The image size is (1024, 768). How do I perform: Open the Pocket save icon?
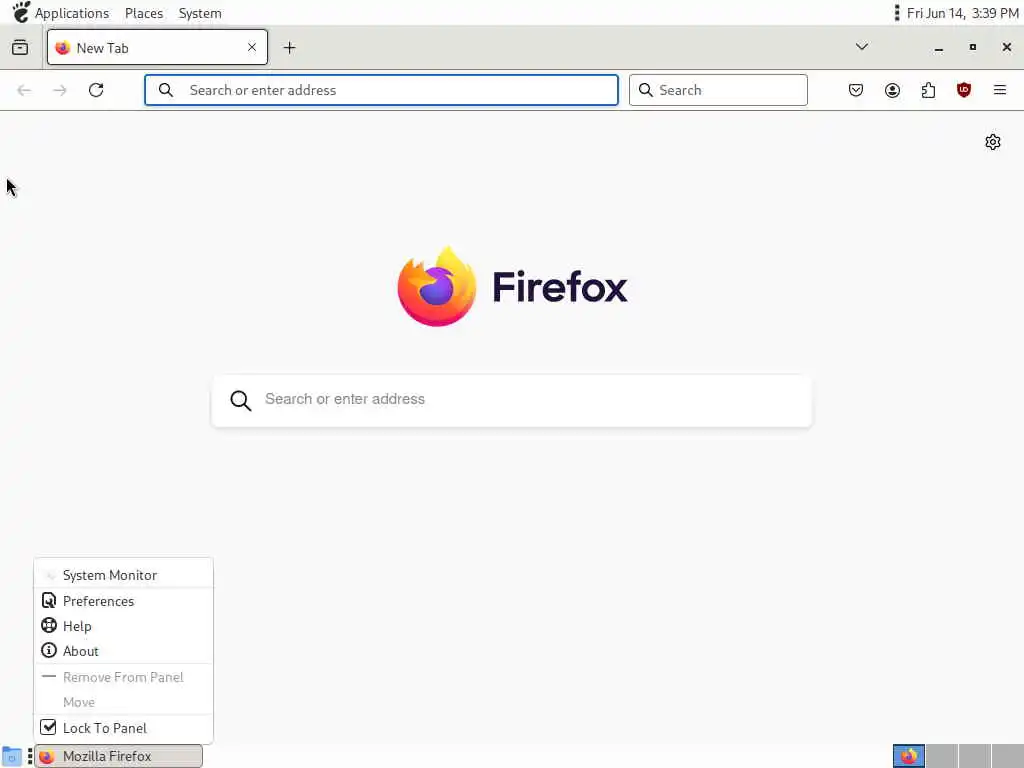click(x=856, y=90)
